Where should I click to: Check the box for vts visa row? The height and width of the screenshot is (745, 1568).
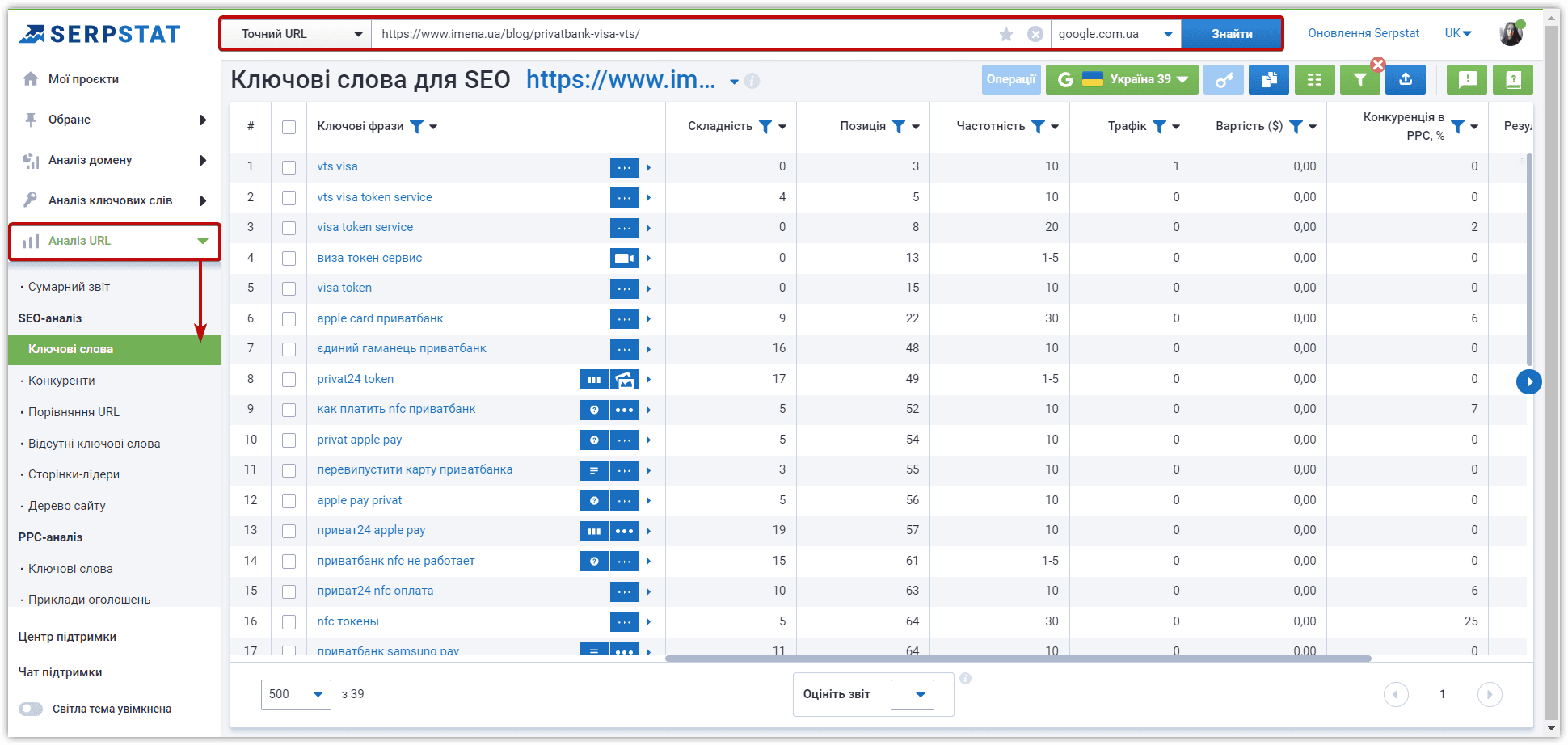coord(289,167)
